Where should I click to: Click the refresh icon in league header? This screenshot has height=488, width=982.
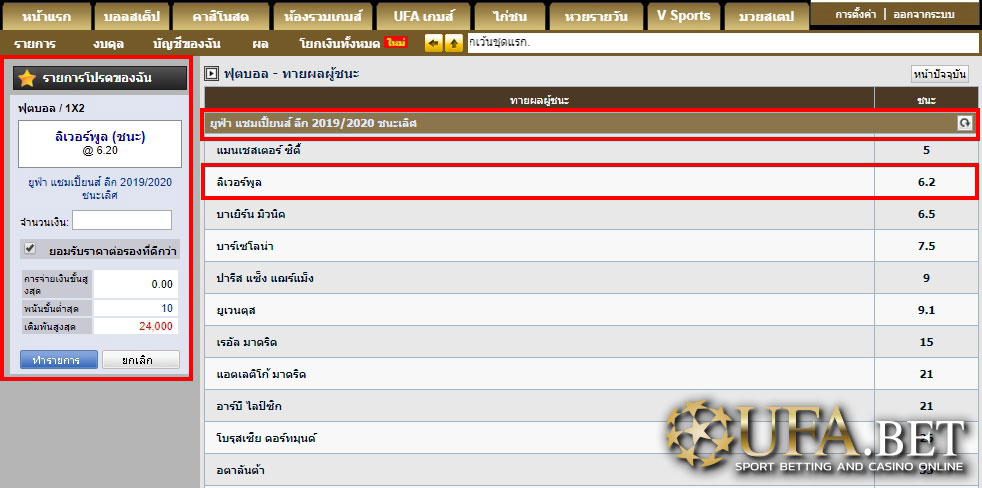[x=964, y=123]
